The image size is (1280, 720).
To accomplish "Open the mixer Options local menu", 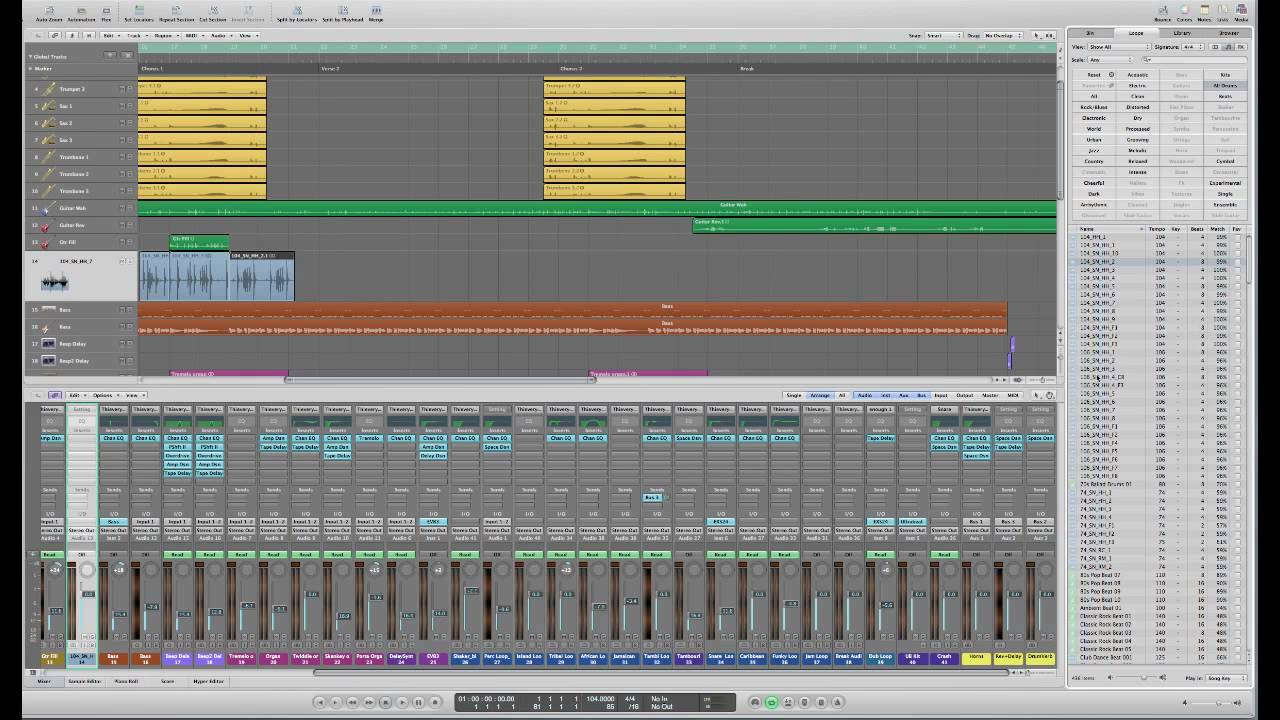I will pyautogui.click(x=104, y=395).
